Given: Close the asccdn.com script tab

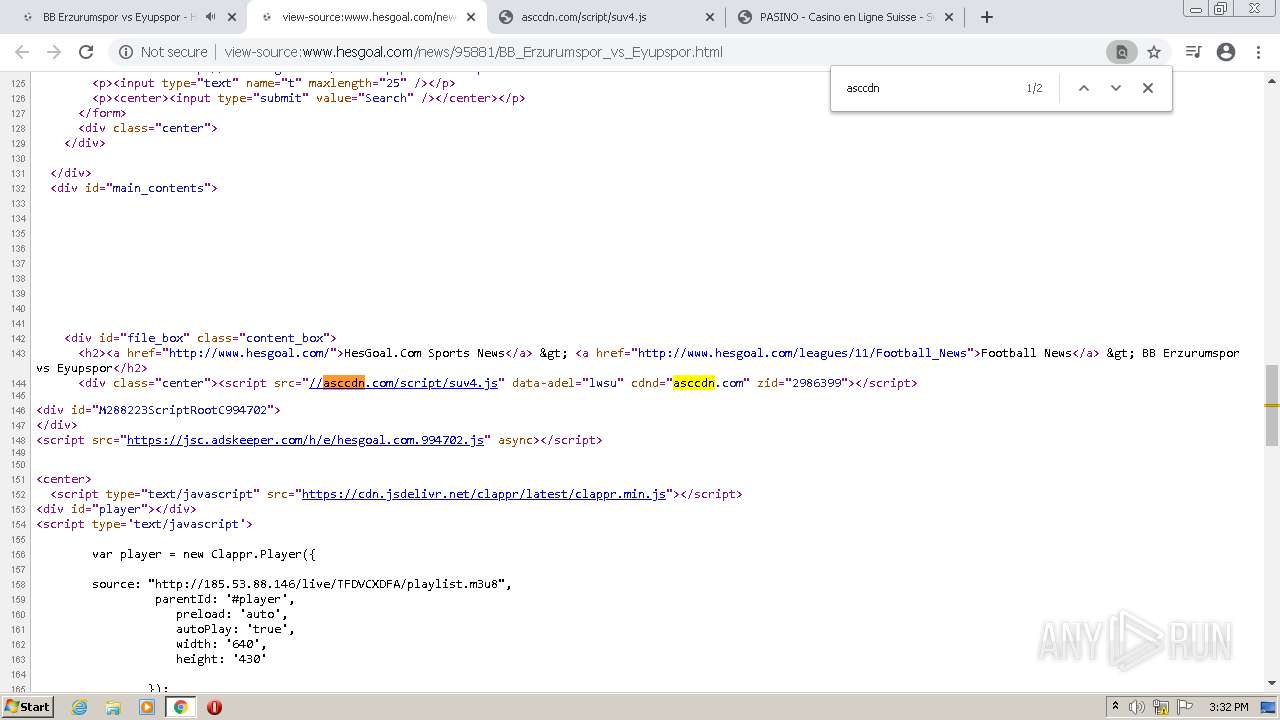Looking at the screenshot, I should (x=710, y=17).
